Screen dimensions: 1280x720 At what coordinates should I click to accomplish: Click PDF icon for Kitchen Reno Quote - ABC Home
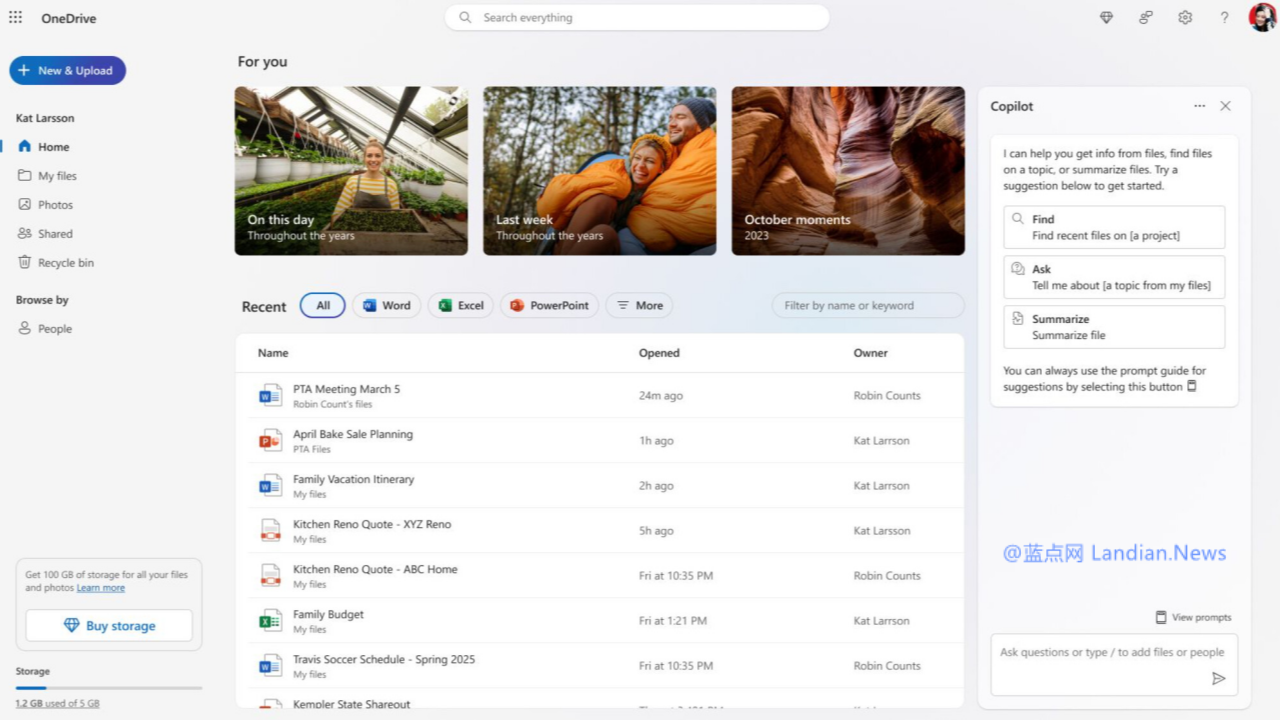pyautogui.click(x=270, y=575)
